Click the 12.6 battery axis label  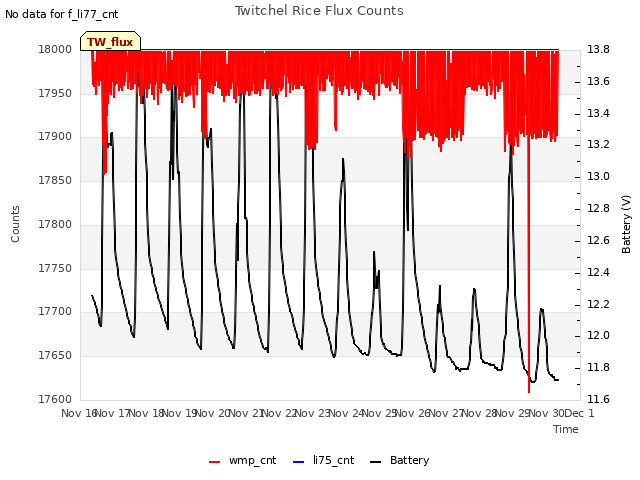tap(598, 240)
